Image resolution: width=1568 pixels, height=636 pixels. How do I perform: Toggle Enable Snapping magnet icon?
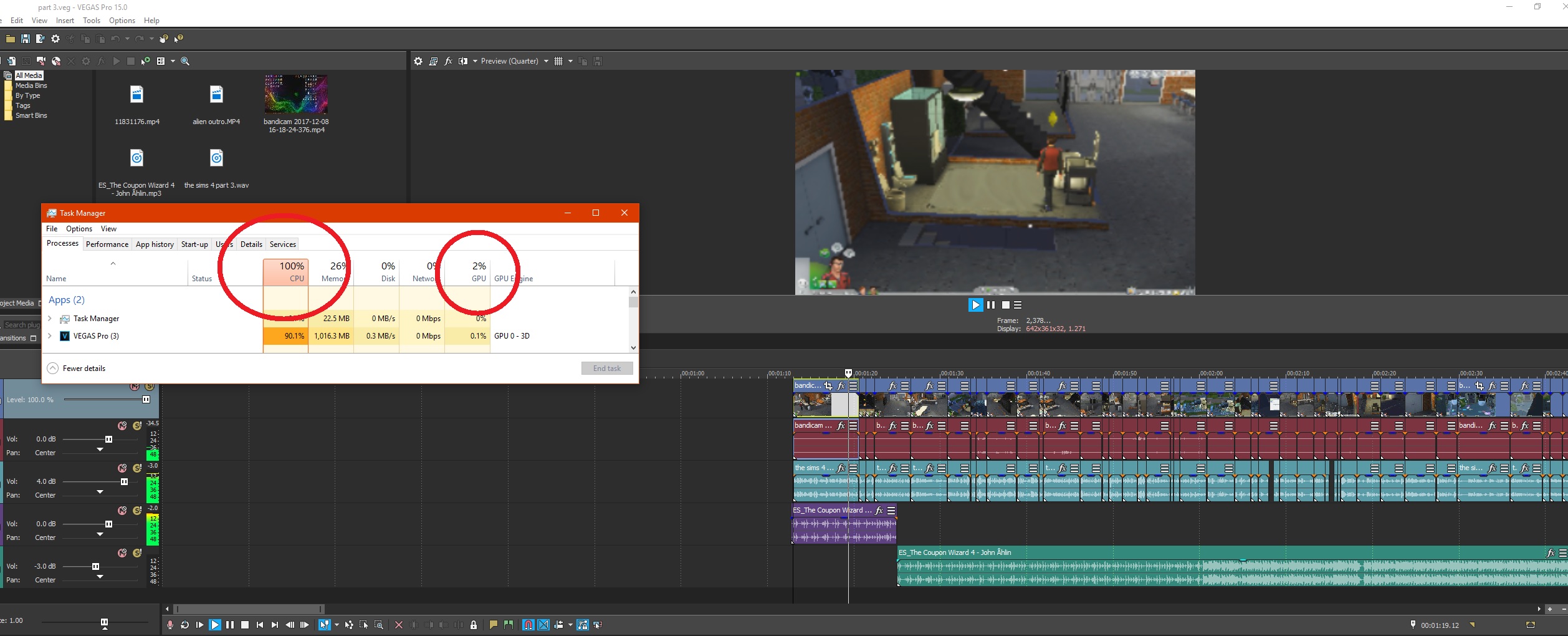pos(528,625)
